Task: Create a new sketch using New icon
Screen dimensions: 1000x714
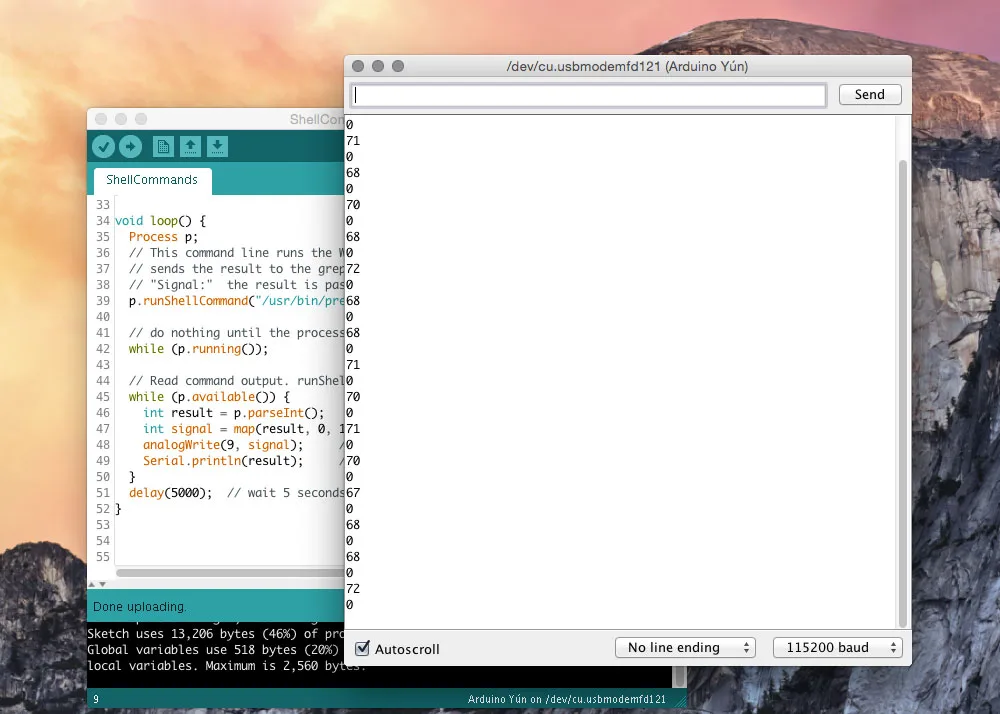Action: pyautogui.click(x=163, y=147)
